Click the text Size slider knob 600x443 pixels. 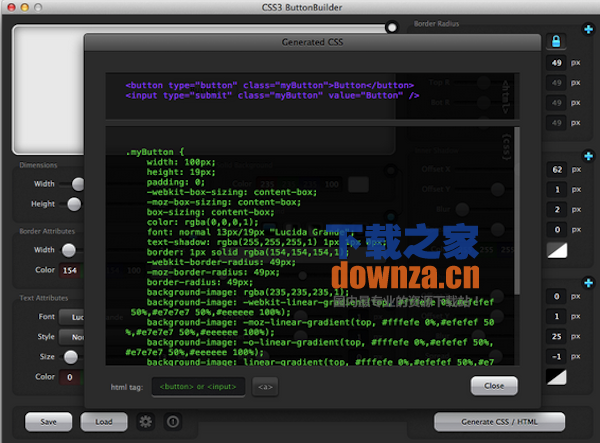tap(71, 357)
